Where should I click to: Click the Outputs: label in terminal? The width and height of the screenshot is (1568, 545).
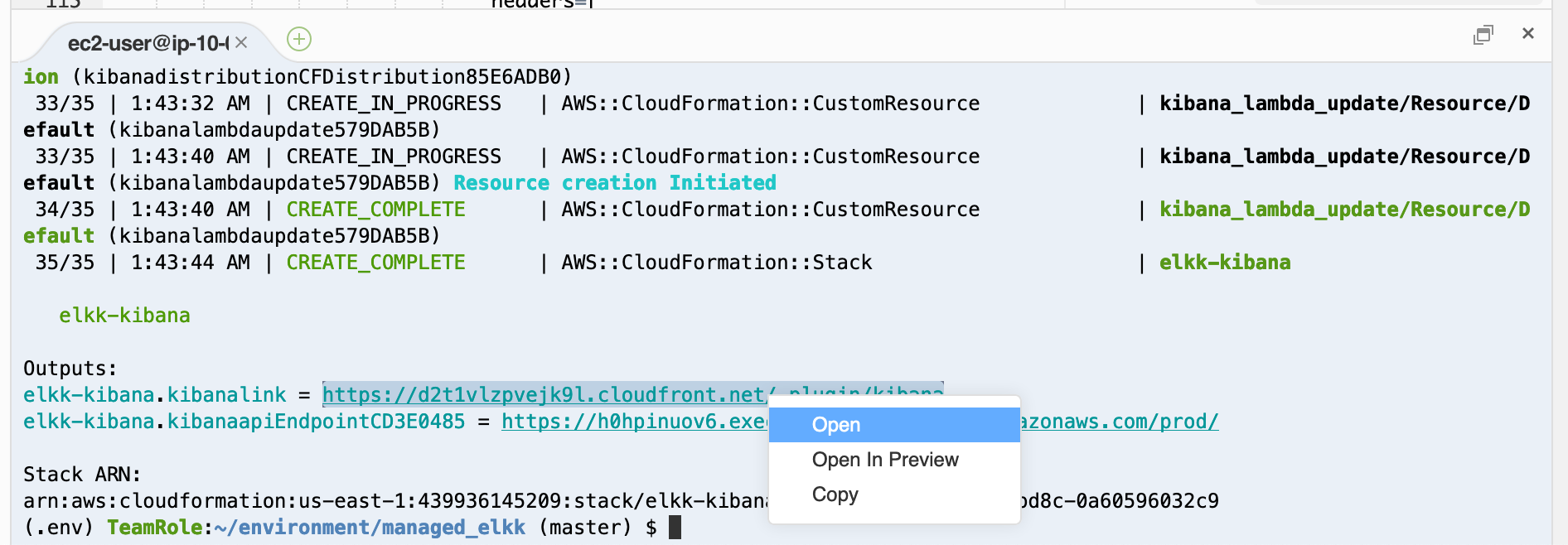[x=70, y=369]
